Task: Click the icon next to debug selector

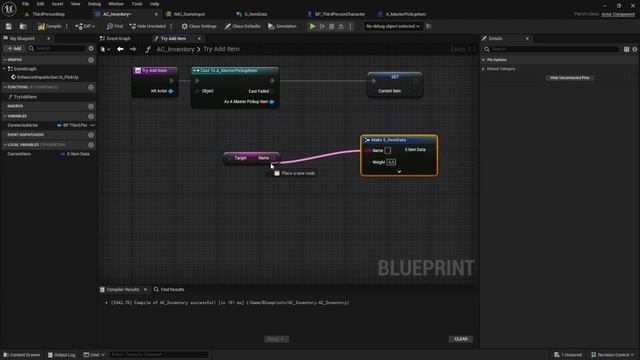Action: click(429, 26)
